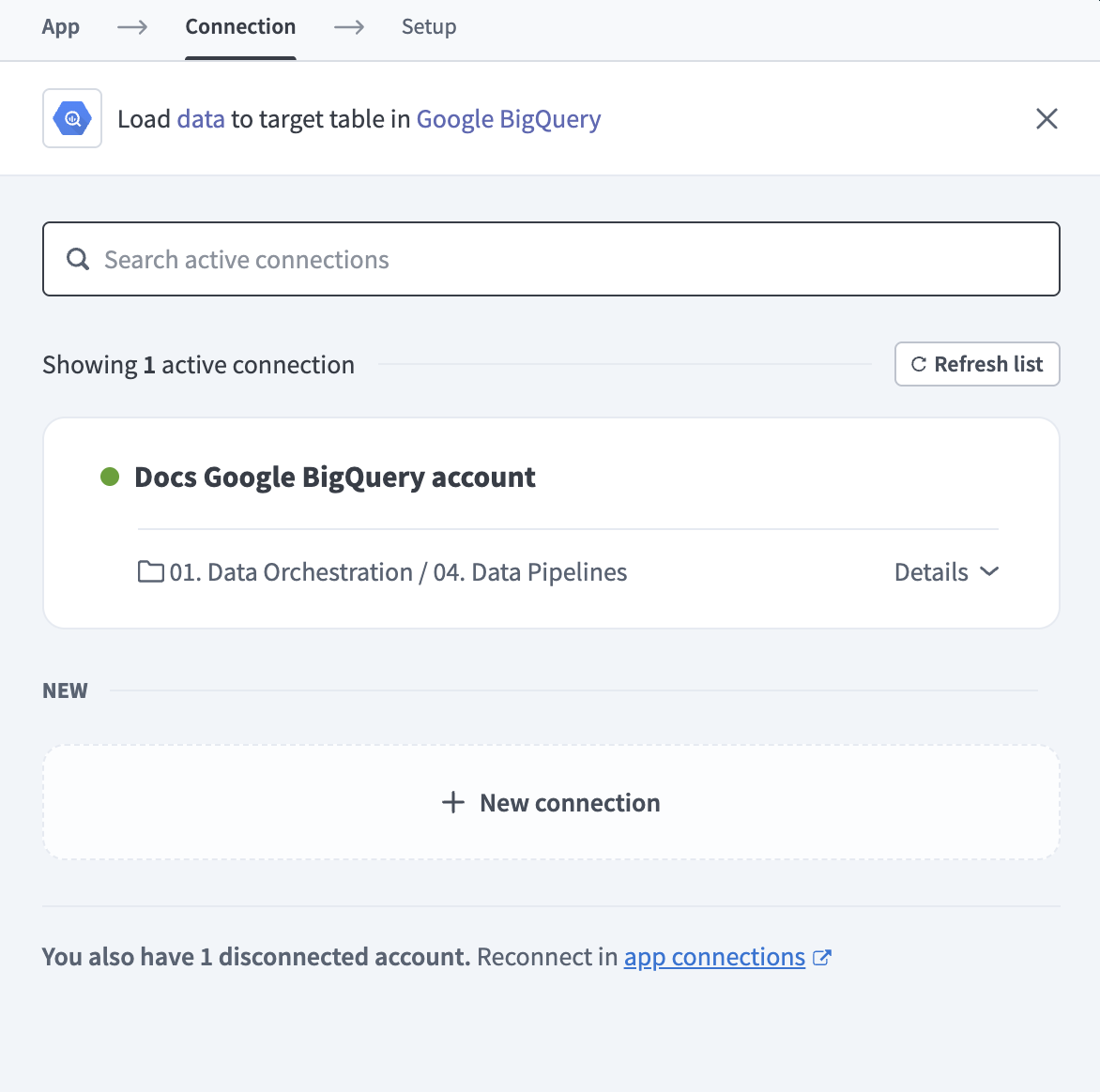Screen dimensions: 1100x1092
Task: Click the external-link icon after app connections
Action: click(x=823, y=957)
